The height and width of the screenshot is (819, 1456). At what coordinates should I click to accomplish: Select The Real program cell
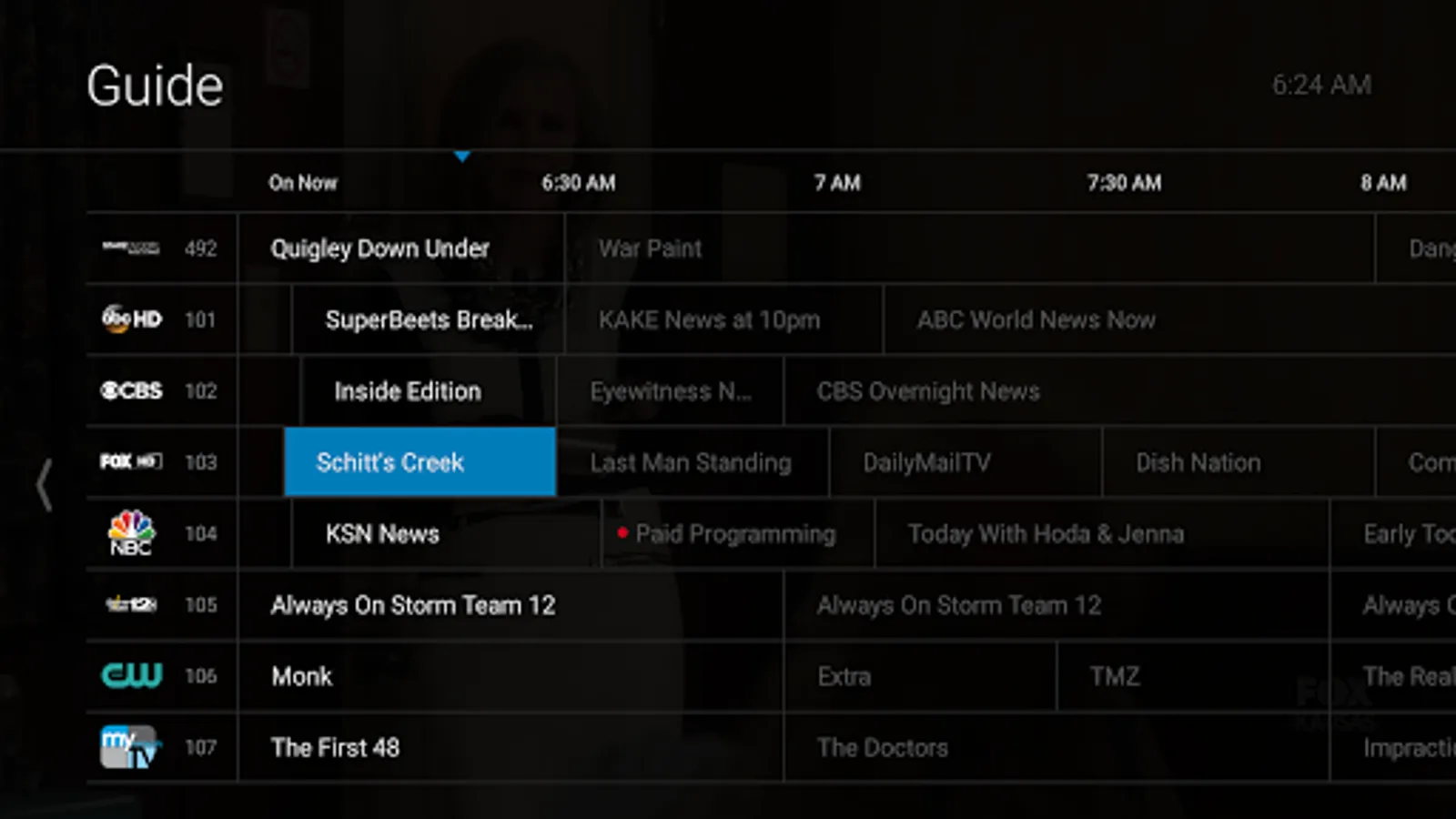1393,676
